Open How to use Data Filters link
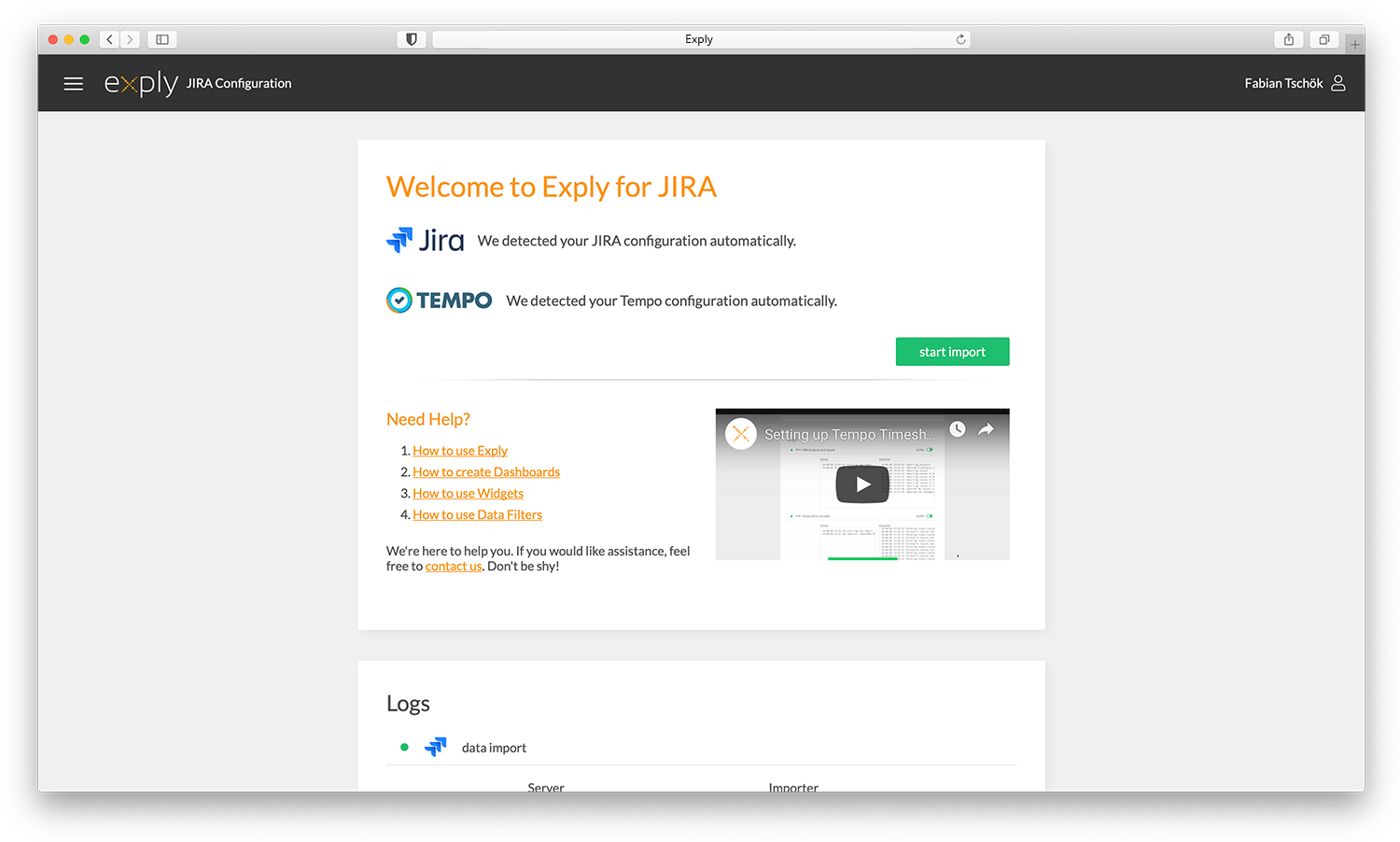Viewport: 1400px width, 842px height. [x=477, y=515]
